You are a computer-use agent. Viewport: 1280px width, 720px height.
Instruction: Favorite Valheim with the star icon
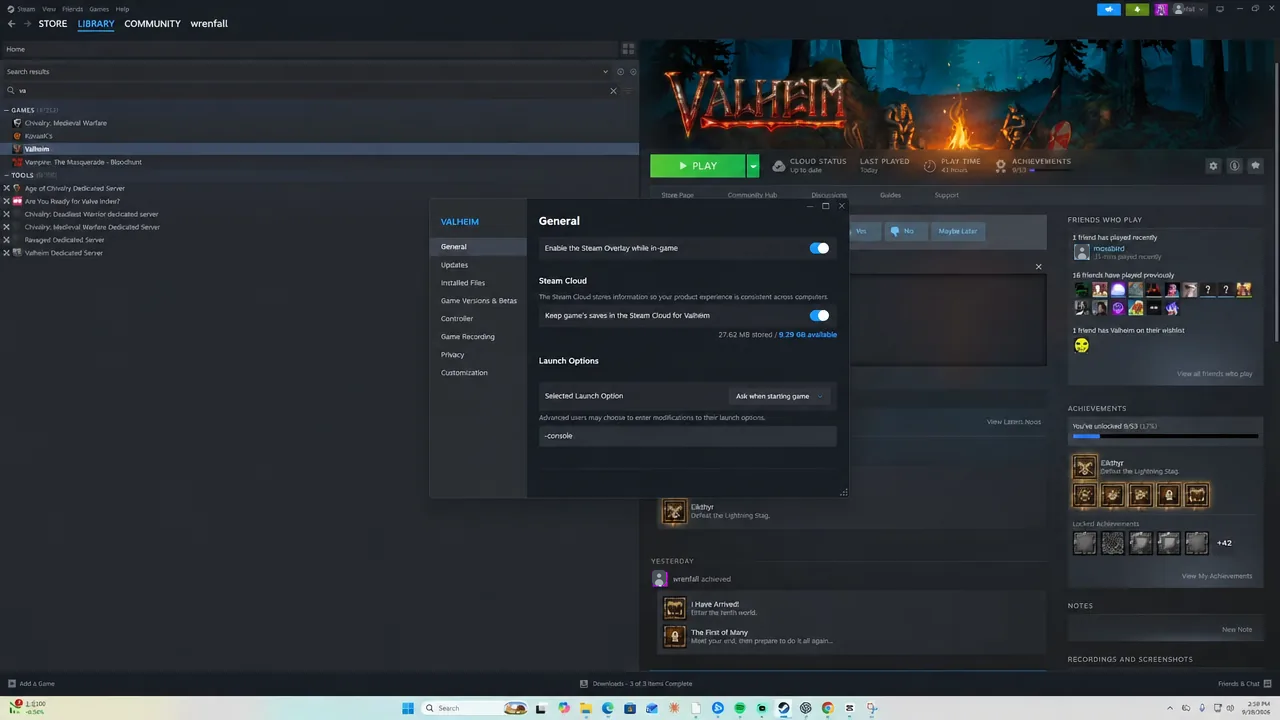pyautogui.click(x=1255, y=166)
